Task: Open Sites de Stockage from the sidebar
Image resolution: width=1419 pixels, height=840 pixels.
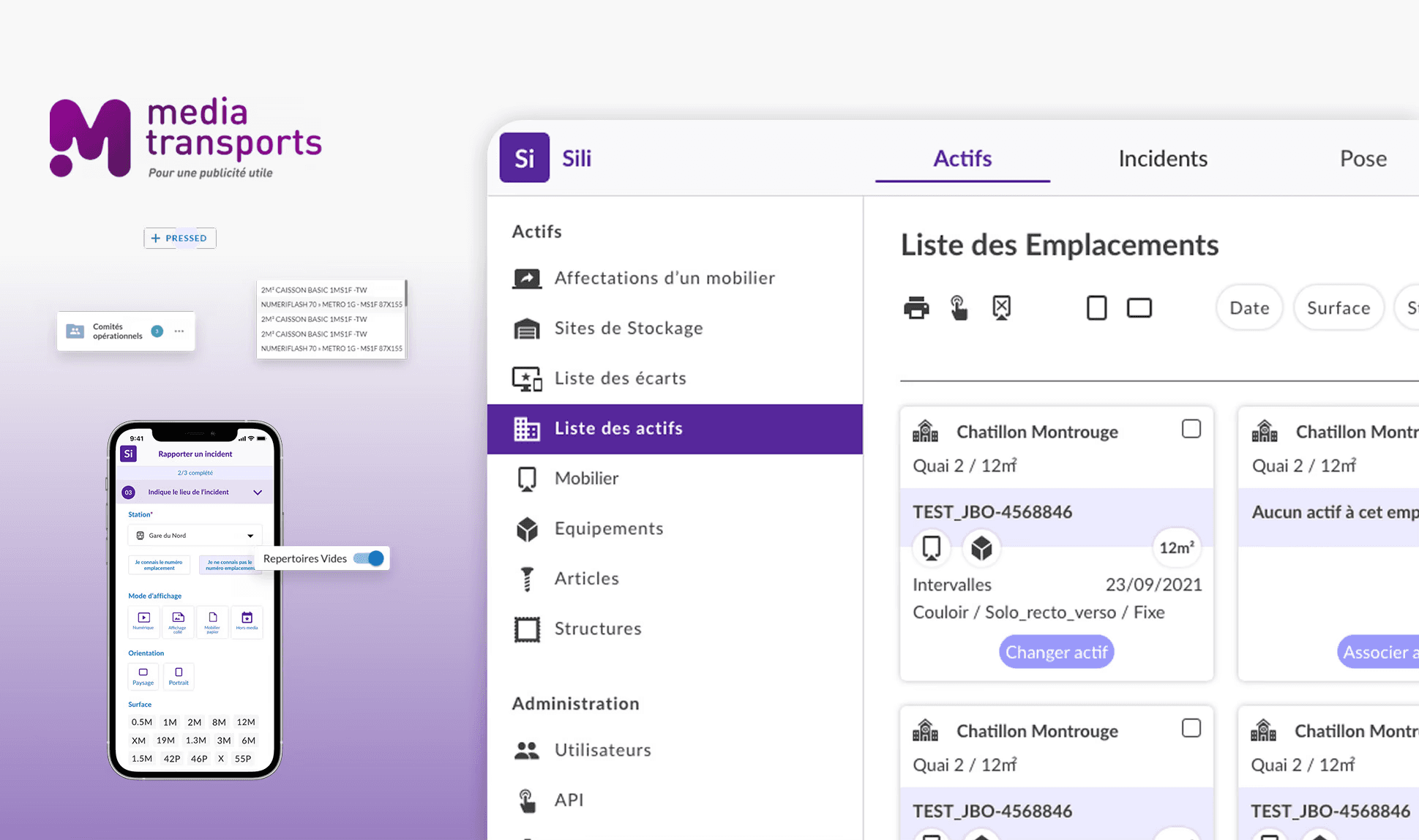Action: [x=628, y=329]
